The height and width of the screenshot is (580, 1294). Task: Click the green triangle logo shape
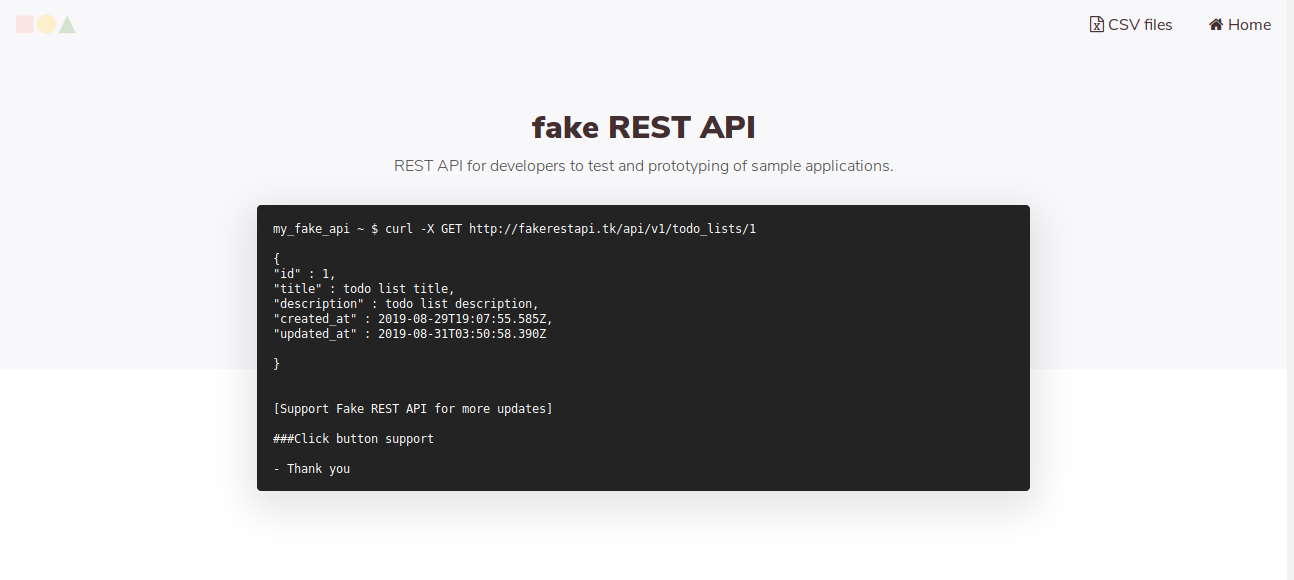tap(66, 24)
